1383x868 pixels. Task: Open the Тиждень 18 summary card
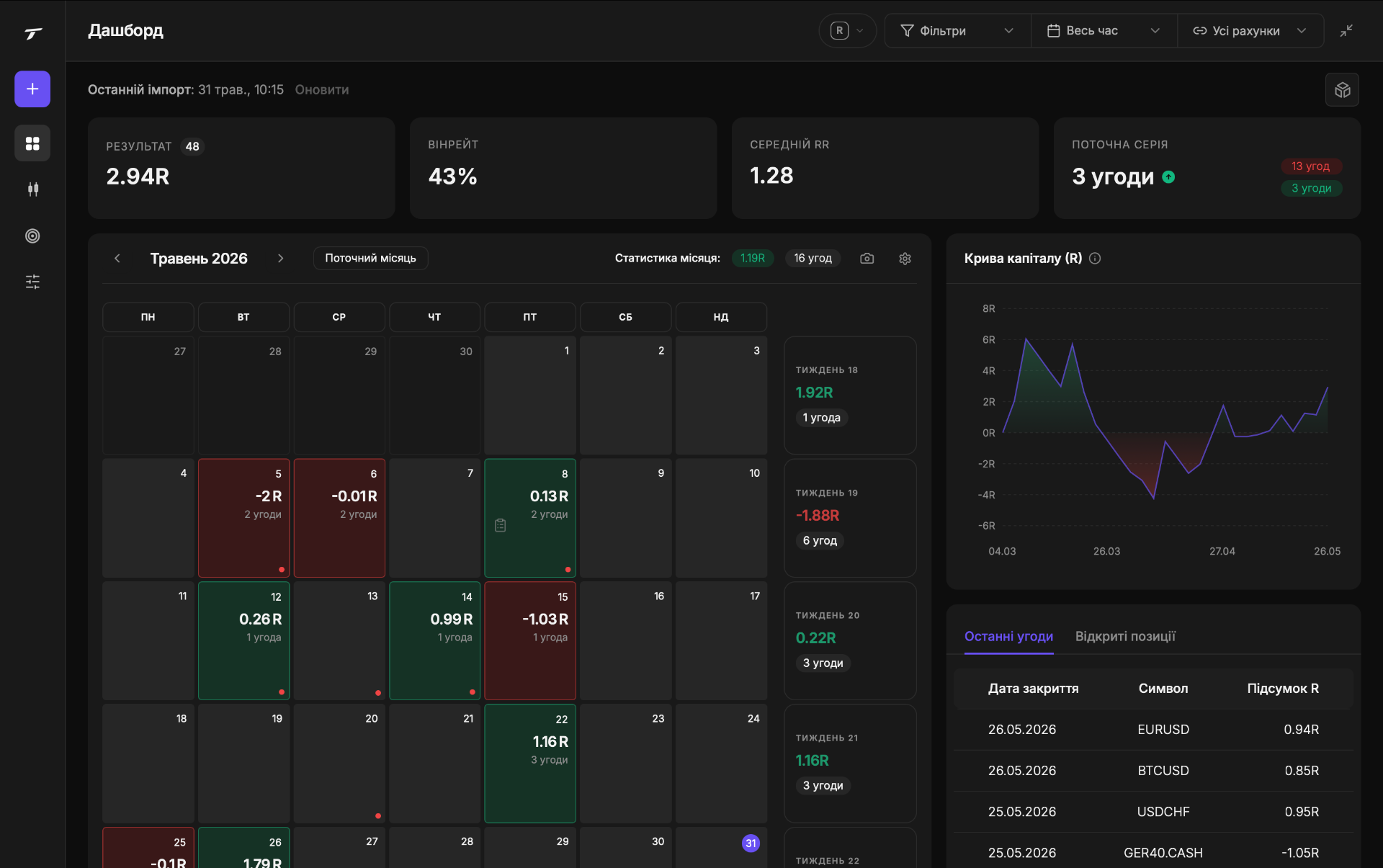pyautogui.click(x=850, y=395)
